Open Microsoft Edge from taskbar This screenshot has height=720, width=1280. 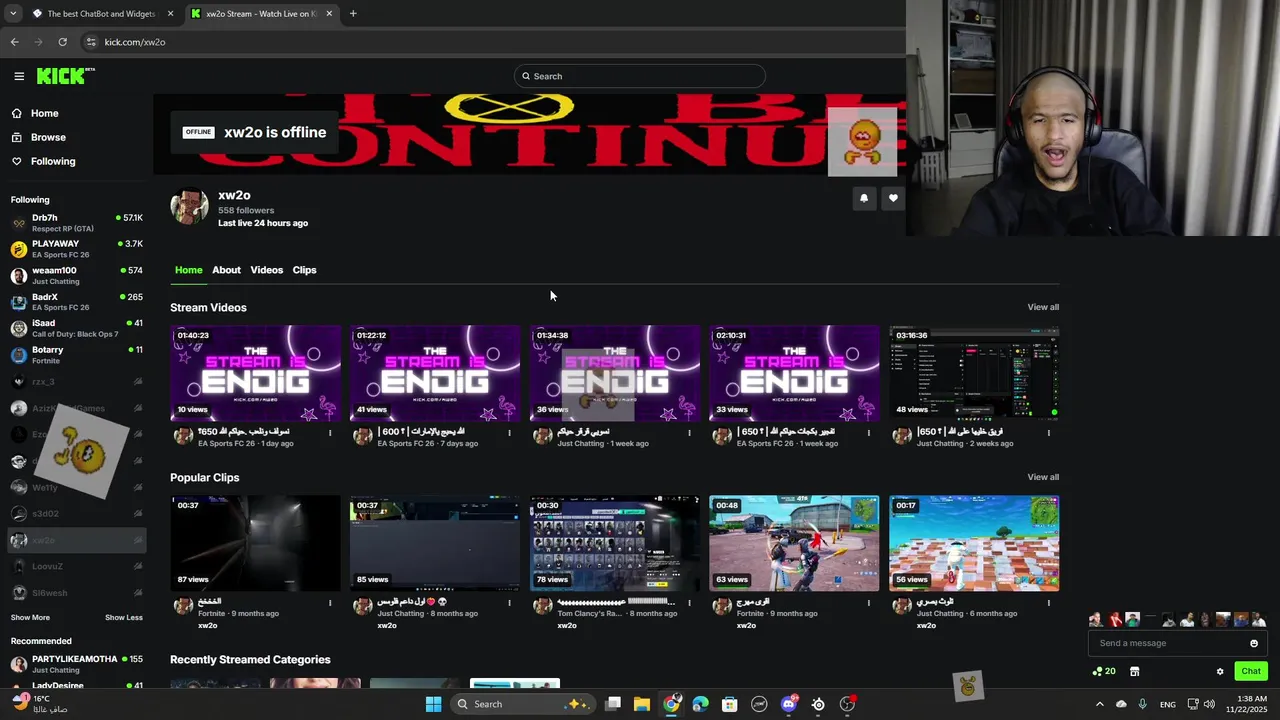[x=700, y=704]
